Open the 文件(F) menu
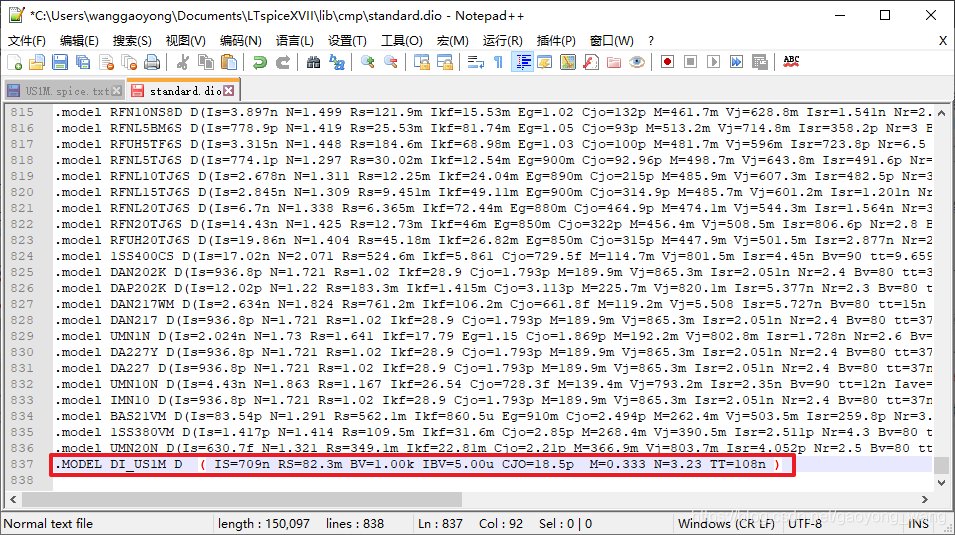 click(27, 41)
